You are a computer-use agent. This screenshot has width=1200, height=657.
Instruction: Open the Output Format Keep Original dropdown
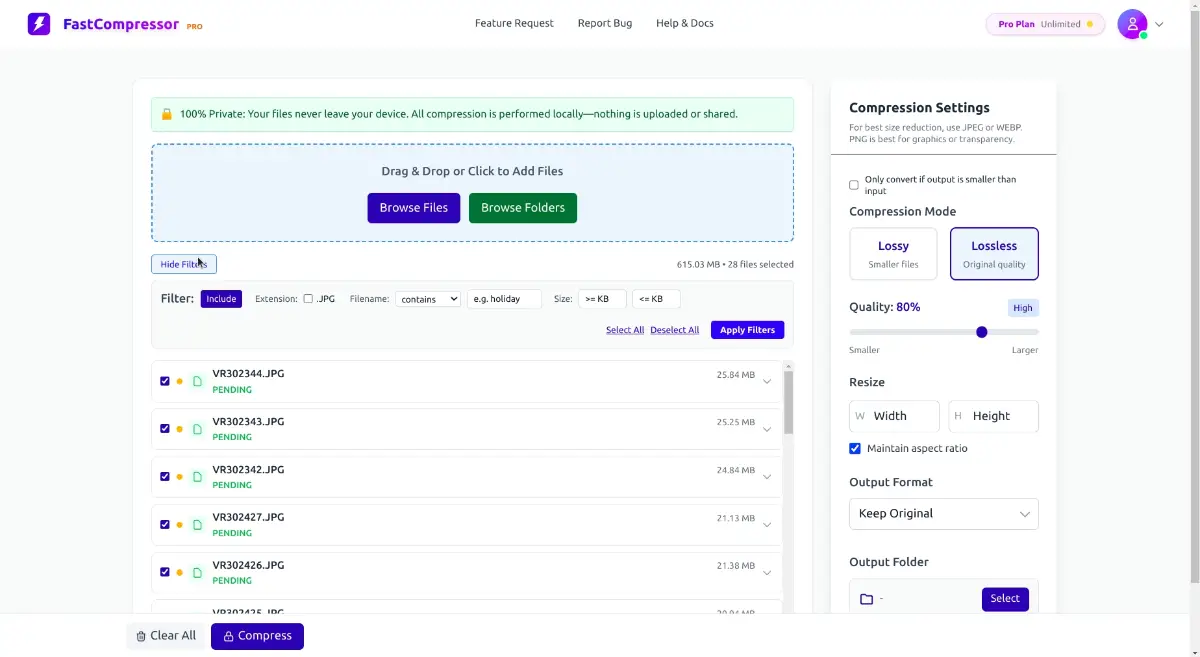tap(943, 514)
